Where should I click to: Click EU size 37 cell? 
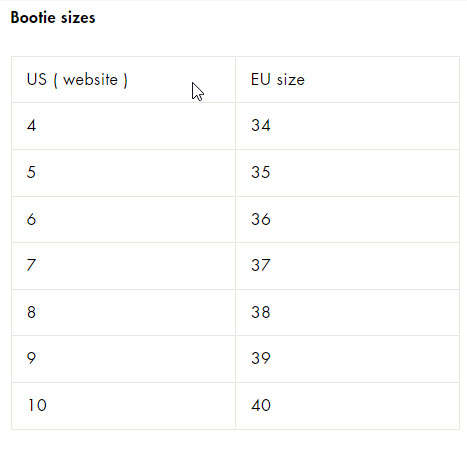click(x=348, y=266)
